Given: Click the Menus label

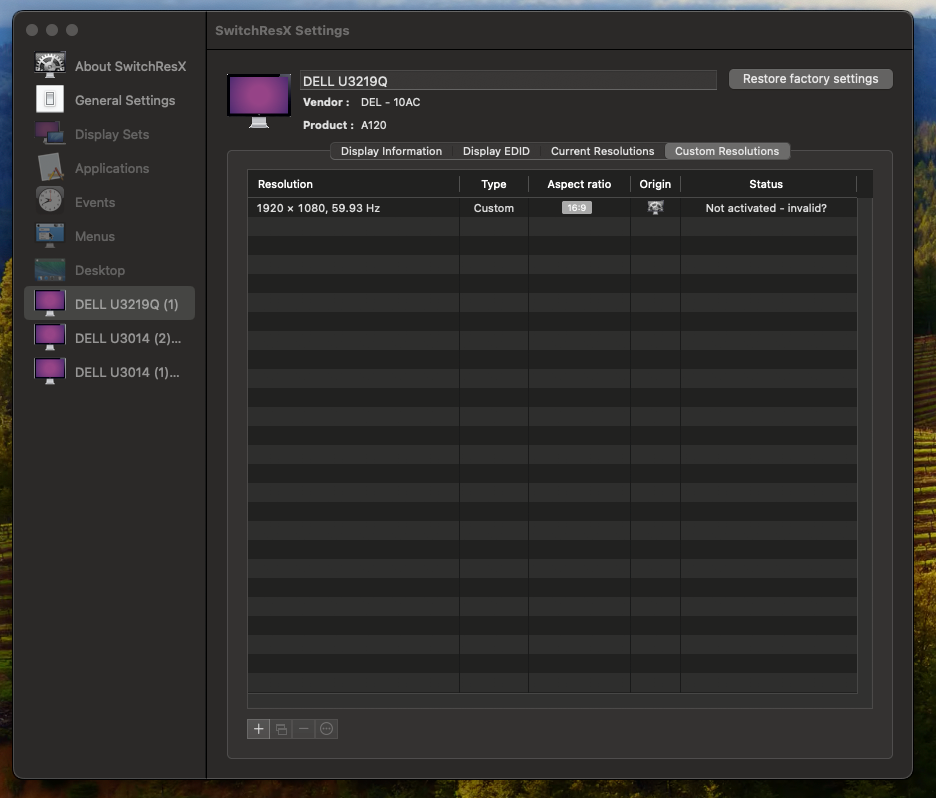Looking at the screenshot, I should click(x=95, y=236).
